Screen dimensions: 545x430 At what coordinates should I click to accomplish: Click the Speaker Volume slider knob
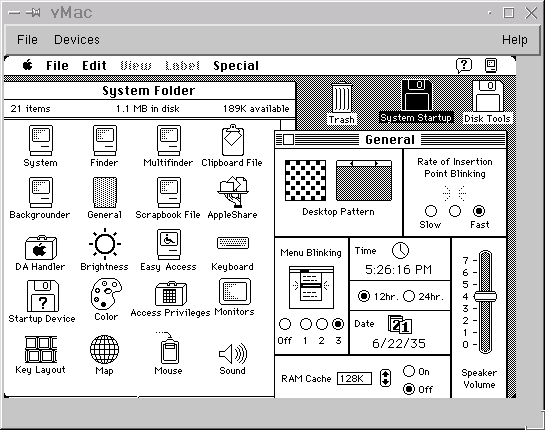coord(485,297)
